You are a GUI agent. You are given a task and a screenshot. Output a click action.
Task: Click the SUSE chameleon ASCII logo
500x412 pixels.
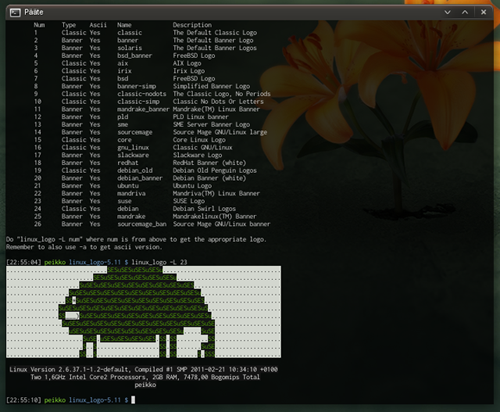click(x=143, y=312)
